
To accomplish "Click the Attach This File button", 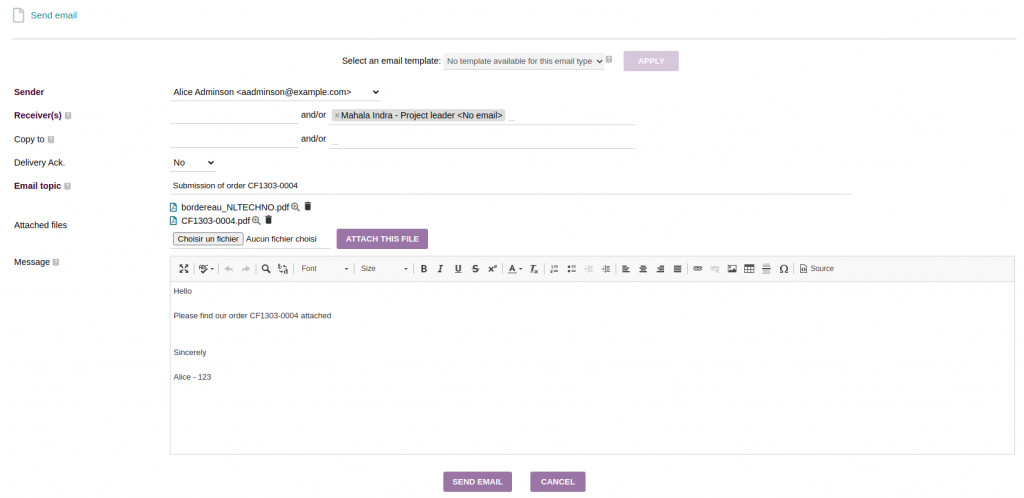I will tap(382, 239).
